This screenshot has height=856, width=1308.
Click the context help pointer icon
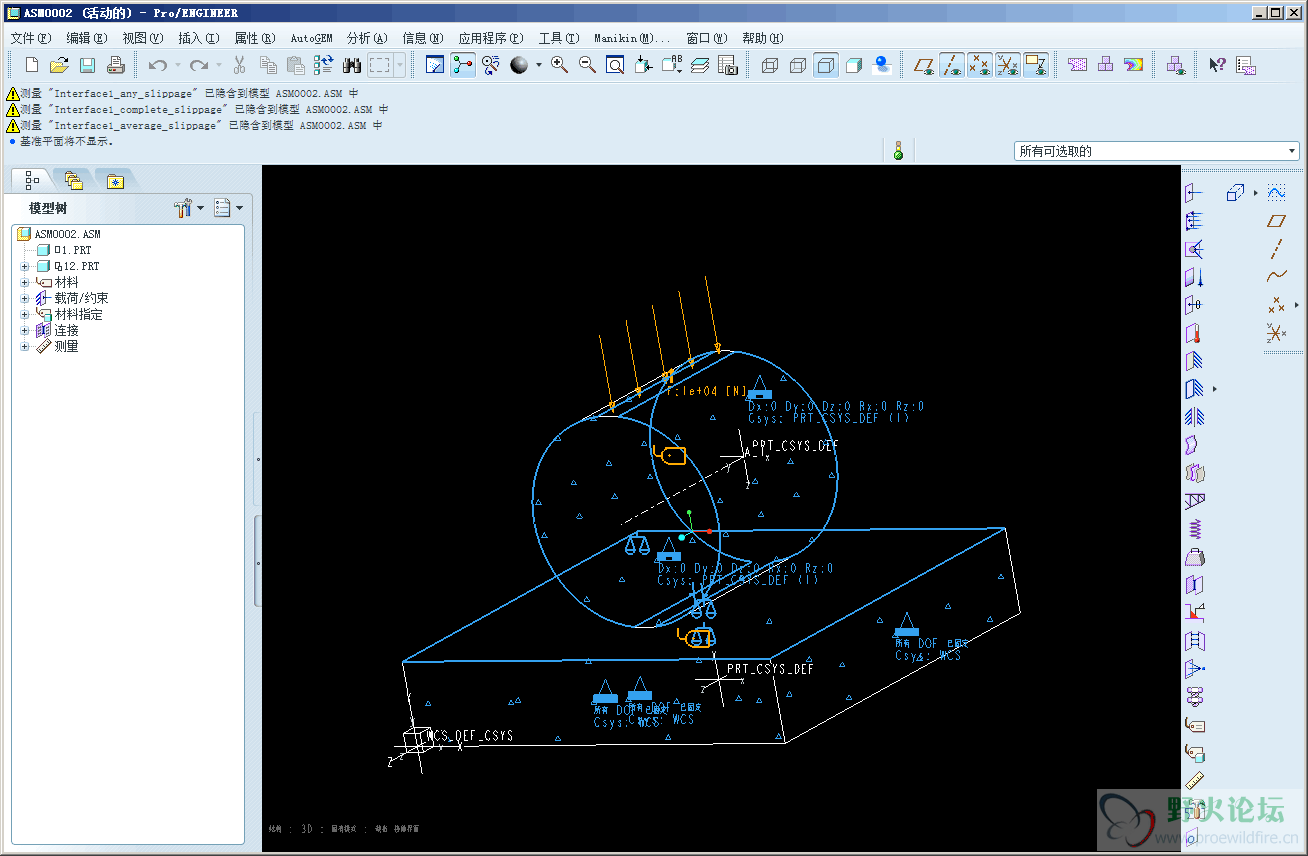1217,65
